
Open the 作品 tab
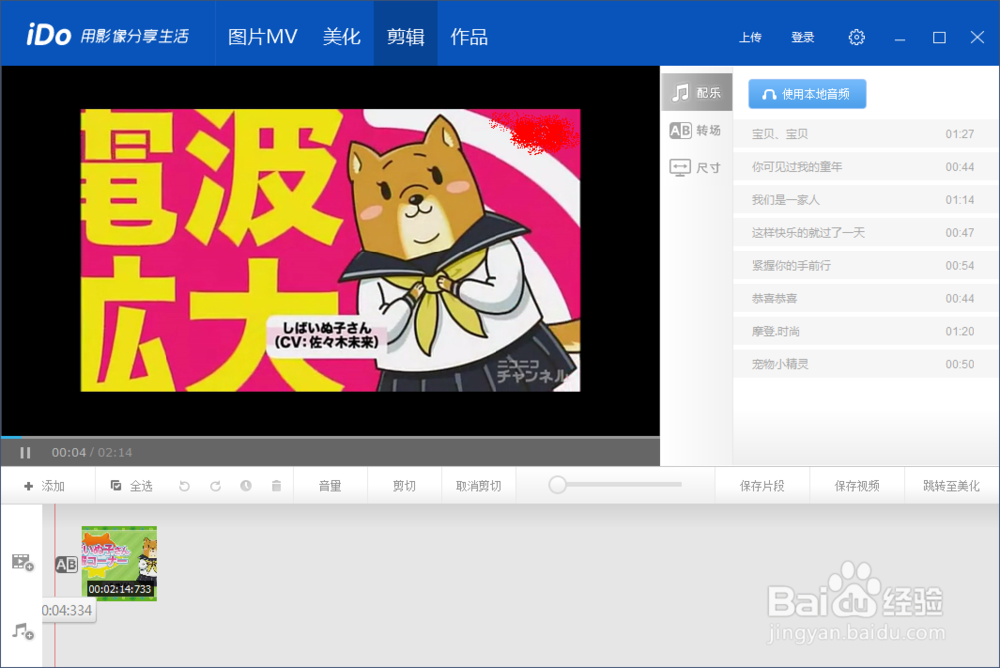coord(469,36)
